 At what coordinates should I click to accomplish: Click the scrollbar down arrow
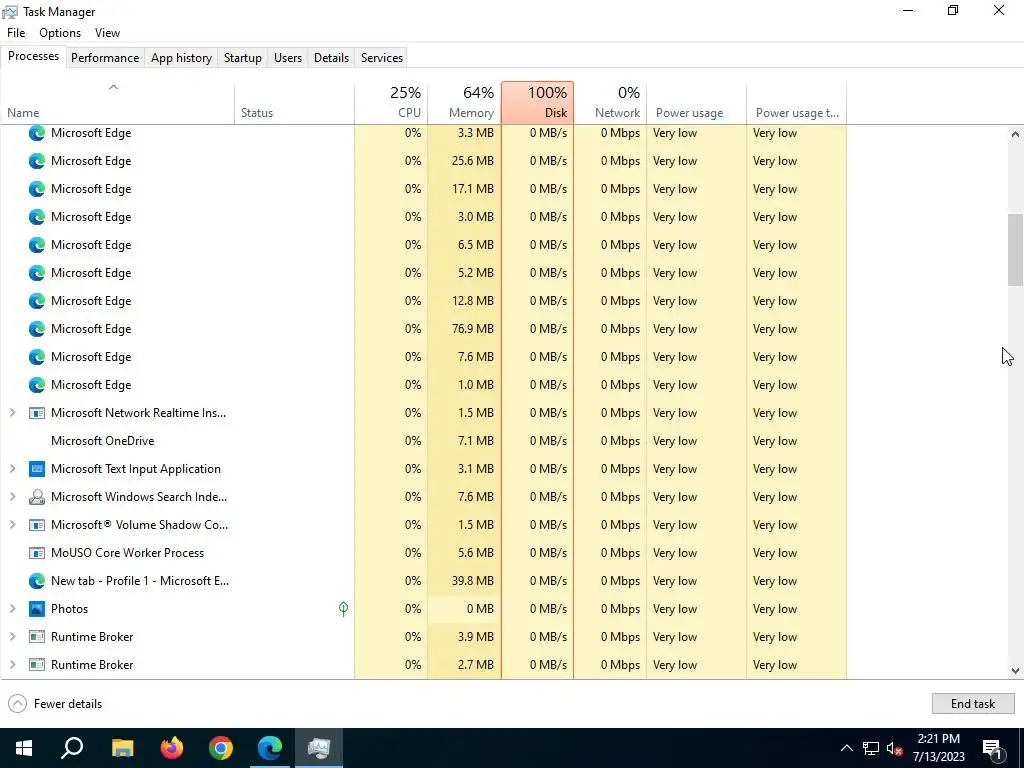click(x=1015, y=671)
